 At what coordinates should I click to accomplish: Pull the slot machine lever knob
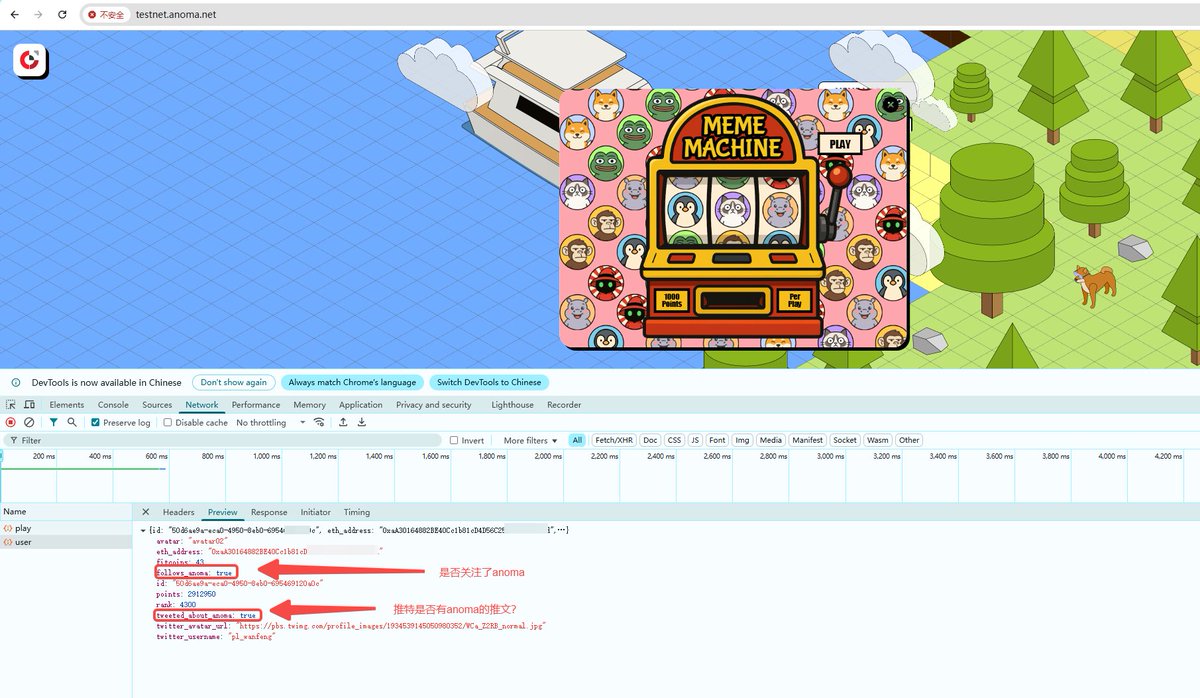[841, 177]
